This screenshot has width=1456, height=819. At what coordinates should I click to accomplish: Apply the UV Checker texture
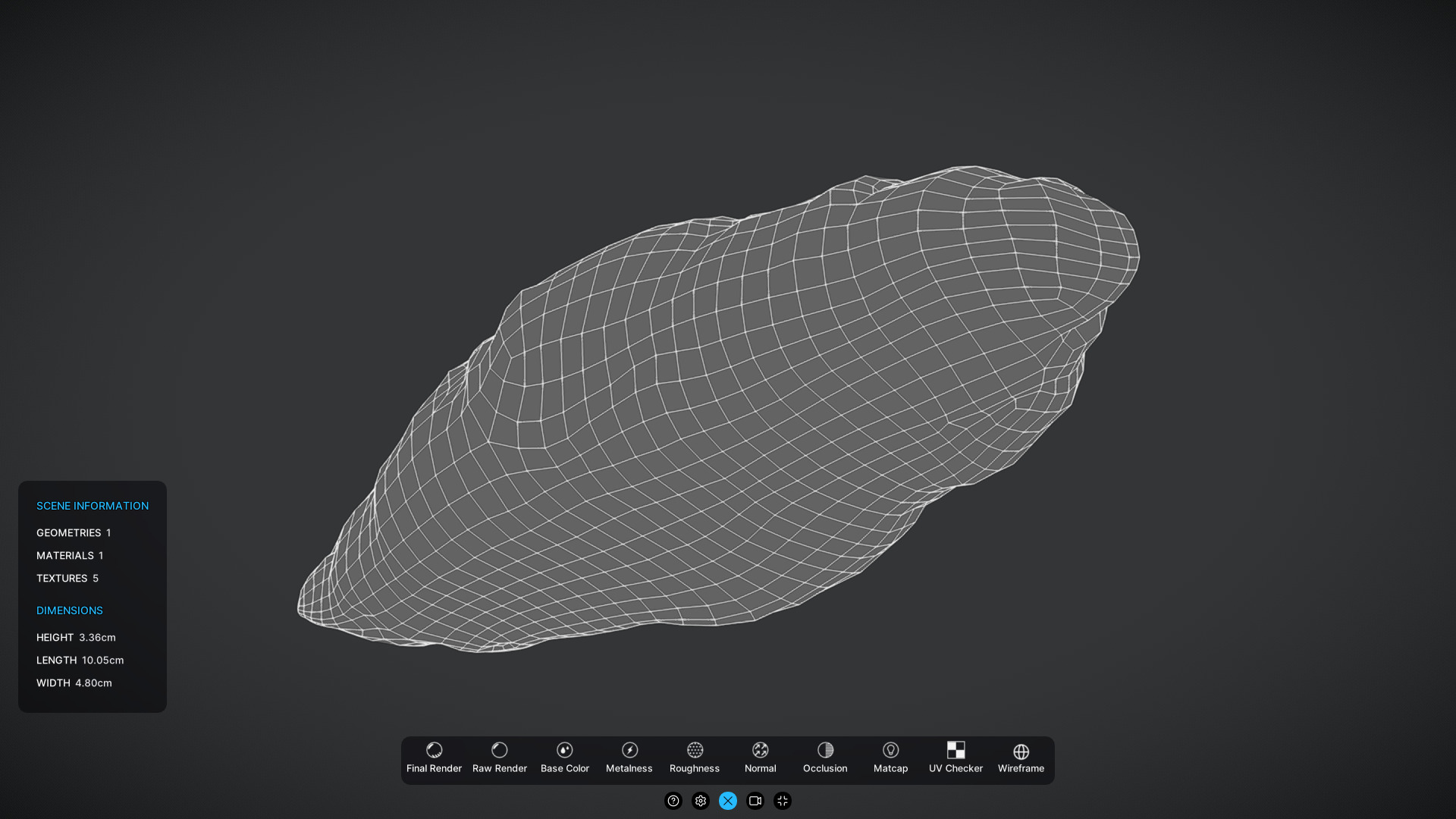[x=955, y=759]
